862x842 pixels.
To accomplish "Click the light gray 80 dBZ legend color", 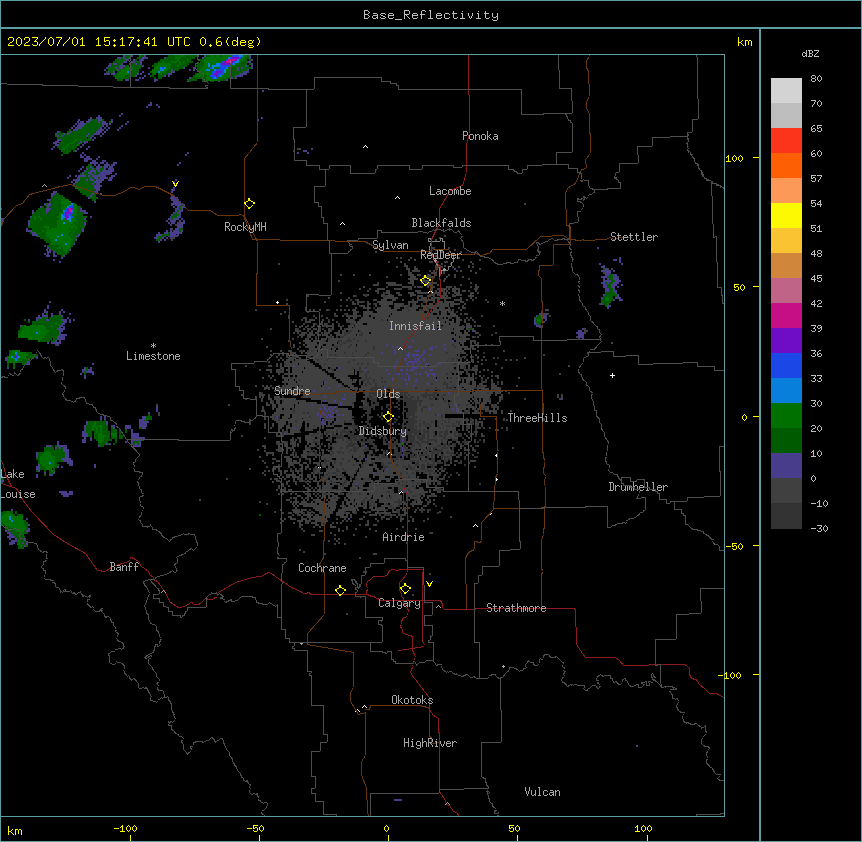I will (786, 91).
